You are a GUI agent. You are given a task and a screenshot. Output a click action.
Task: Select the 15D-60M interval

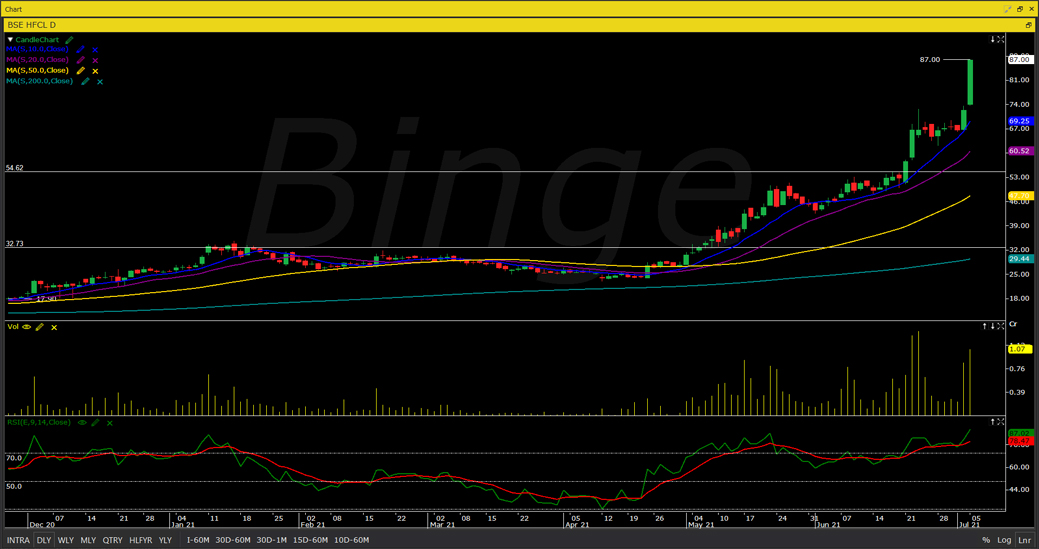311,540
